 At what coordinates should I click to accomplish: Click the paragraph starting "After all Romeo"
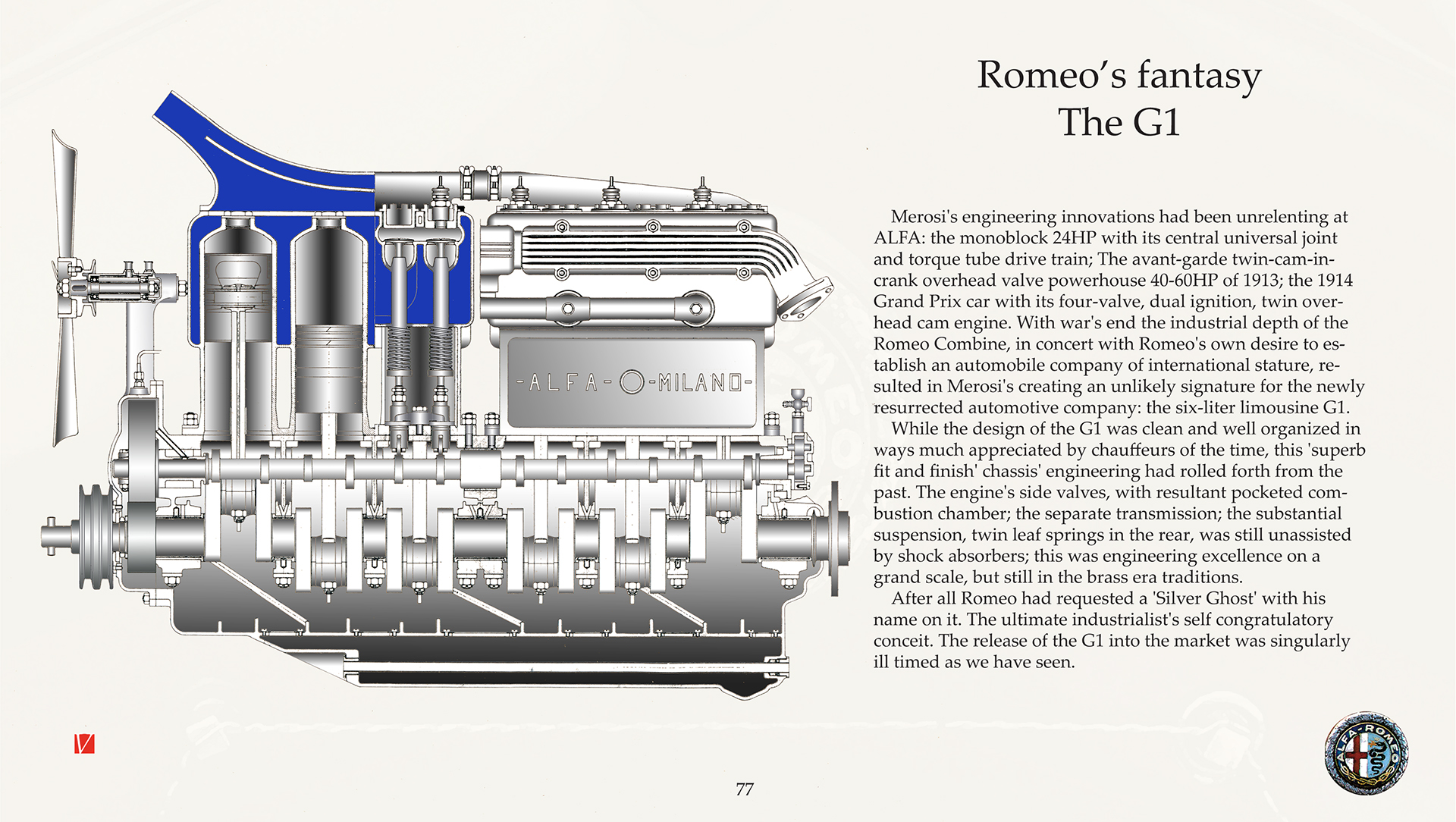coord(1112,630)
